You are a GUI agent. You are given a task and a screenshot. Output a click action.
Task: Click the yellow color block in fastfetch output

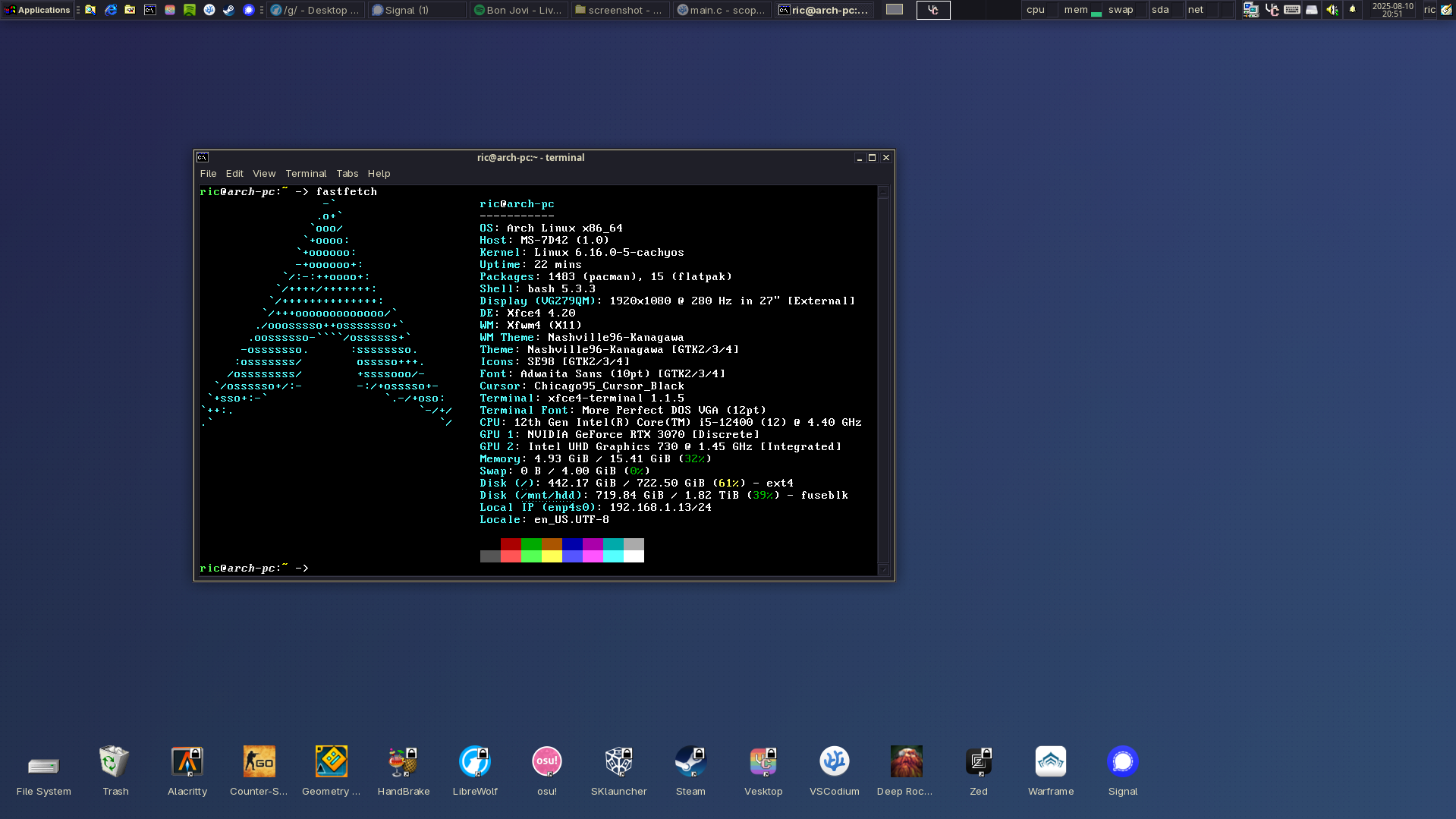pos(552,556)
